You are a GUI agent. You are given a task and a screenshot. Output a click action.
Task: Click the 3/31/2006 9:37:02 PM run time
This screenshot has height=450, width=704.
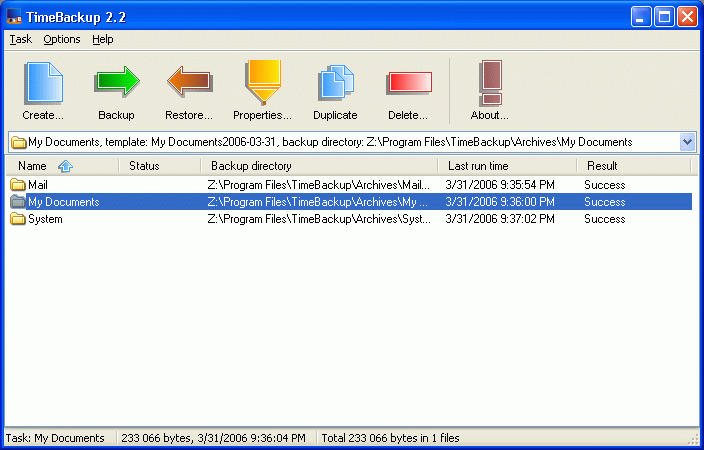pos(500,219)
